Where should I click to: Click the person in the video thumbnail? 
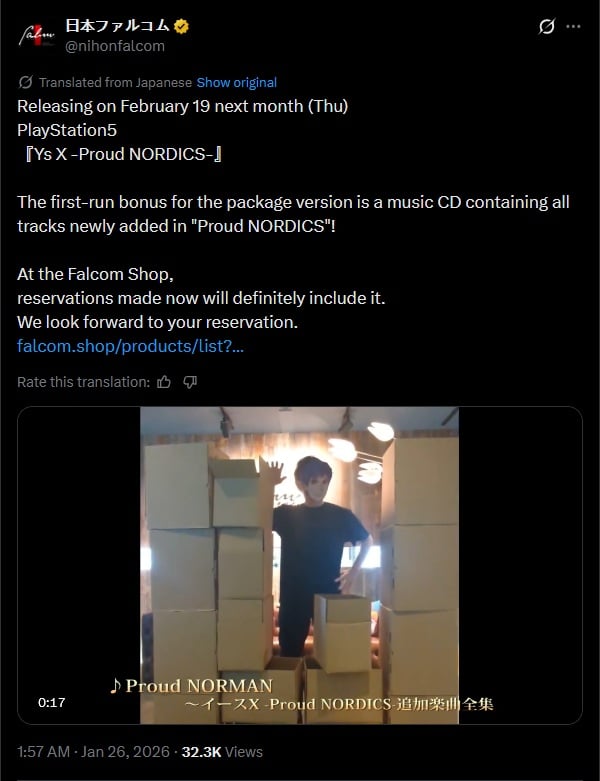pos(319,555)
